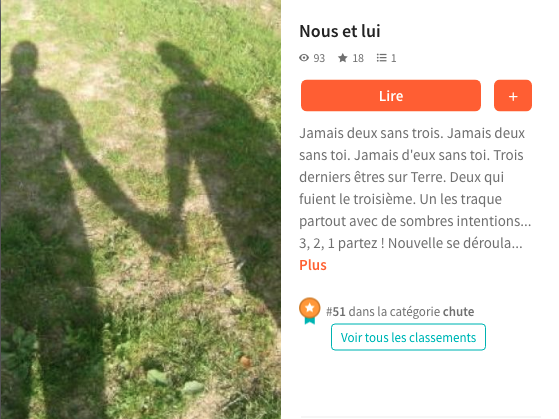The height and width of the screenshot is (419, 559).
Task: Click the chapters list icon
Action: (381, 58)
